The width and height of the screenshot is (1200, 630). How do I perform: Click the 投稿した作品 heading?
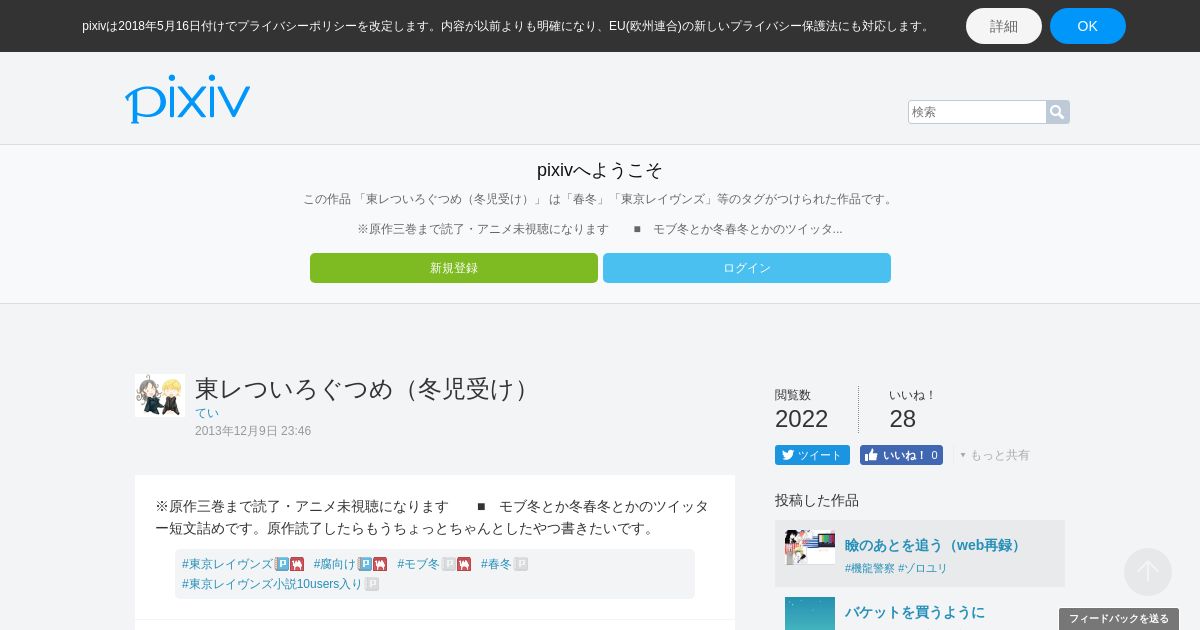pyautogui.click(x=817, y=500)
